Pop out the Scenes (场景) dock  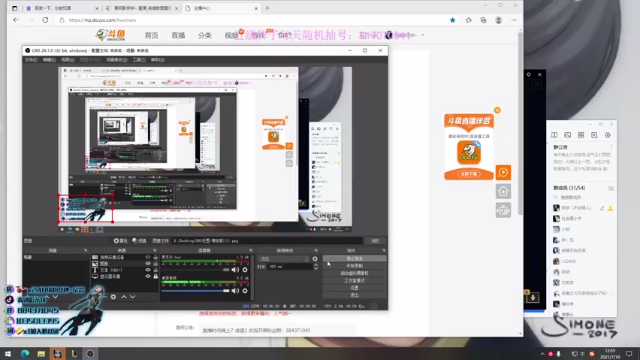[x=86, y=250]
